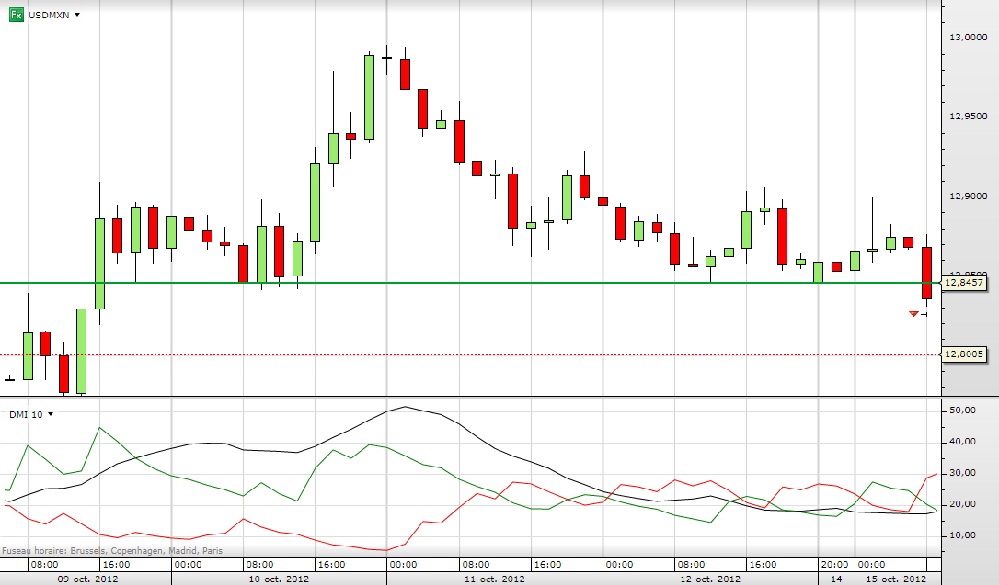The image size is (999, 585).
Task: Click the red triangle marker below last candle
Action: [x=913, y=314]
